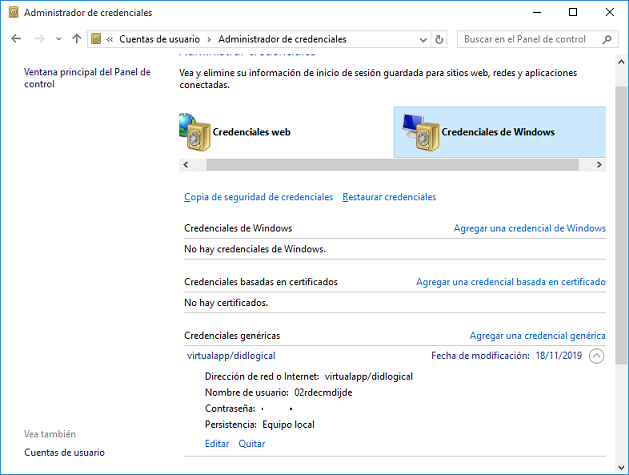Click the address bar credential folder icon
This screenshot has height=475, width=629.
coord(96,39)
